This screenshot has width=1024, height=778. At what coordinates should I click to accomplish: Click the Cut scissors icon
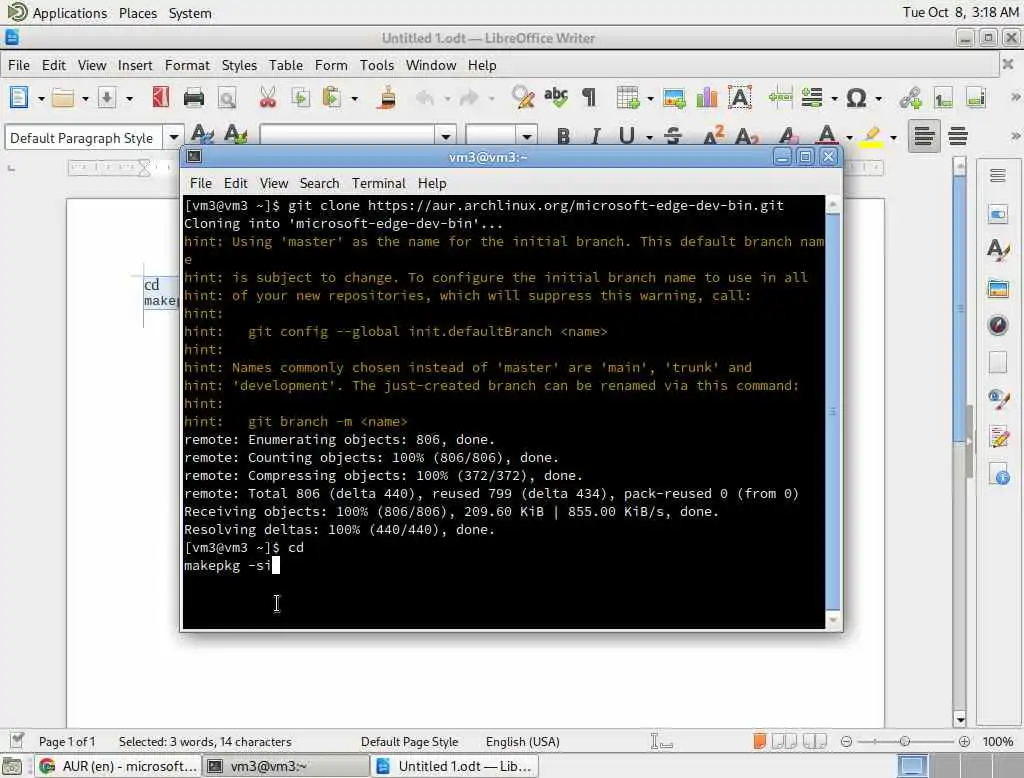coord(268,98)
